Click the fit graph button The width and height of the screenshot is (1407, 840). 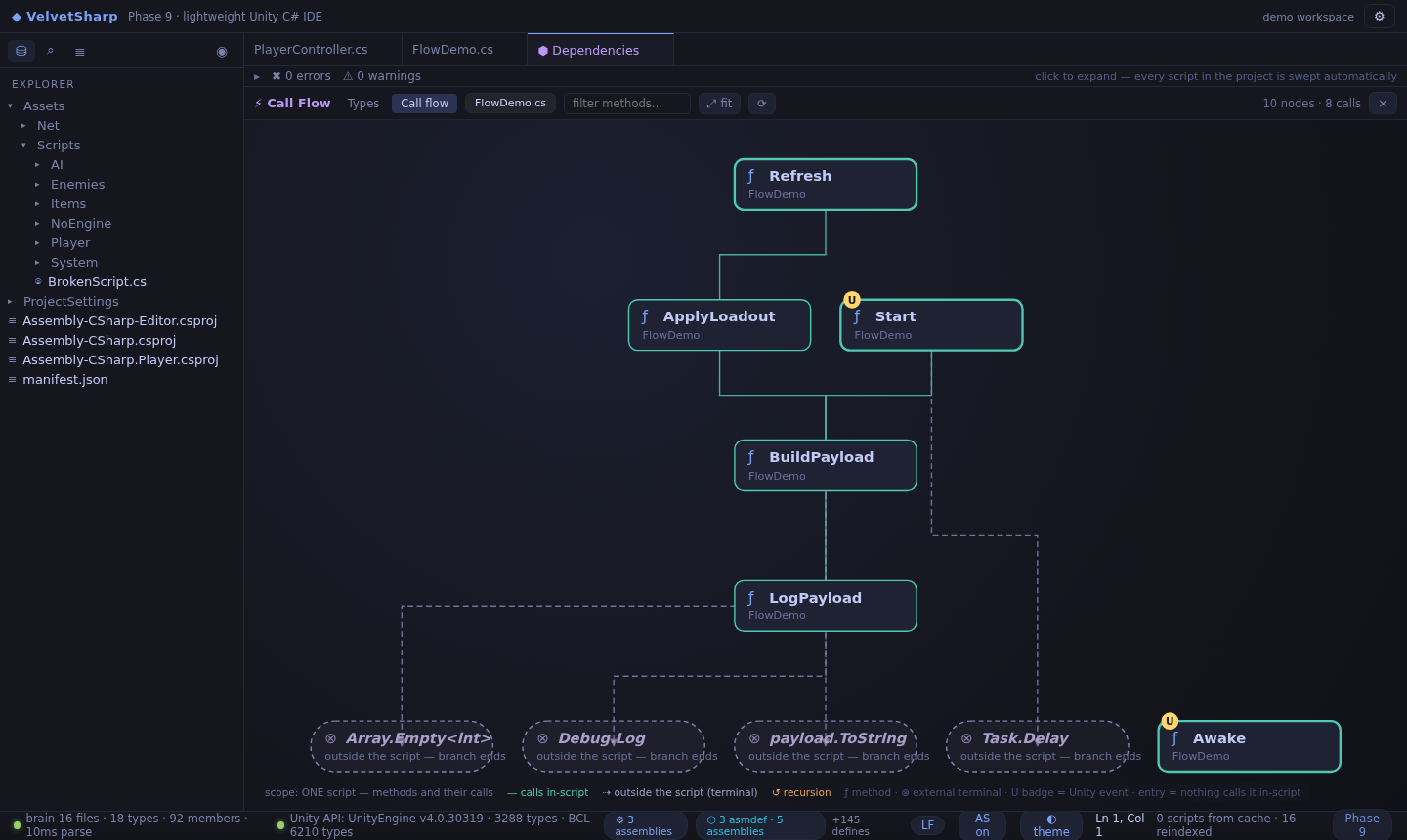(x=719, y=104)
